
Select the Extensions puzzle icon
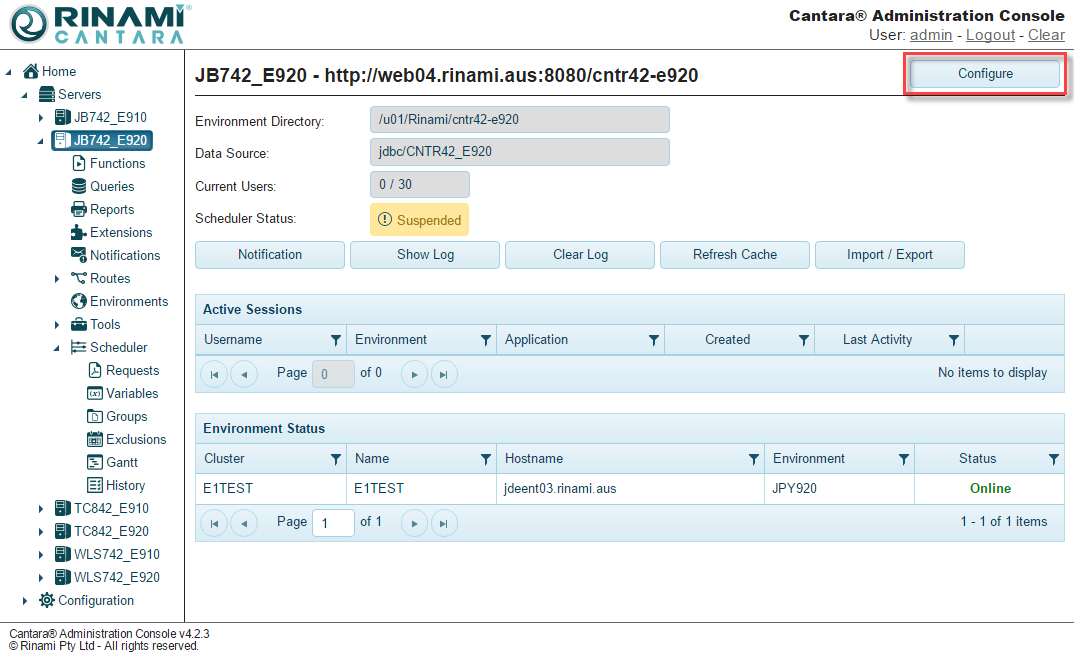(79, 232)
